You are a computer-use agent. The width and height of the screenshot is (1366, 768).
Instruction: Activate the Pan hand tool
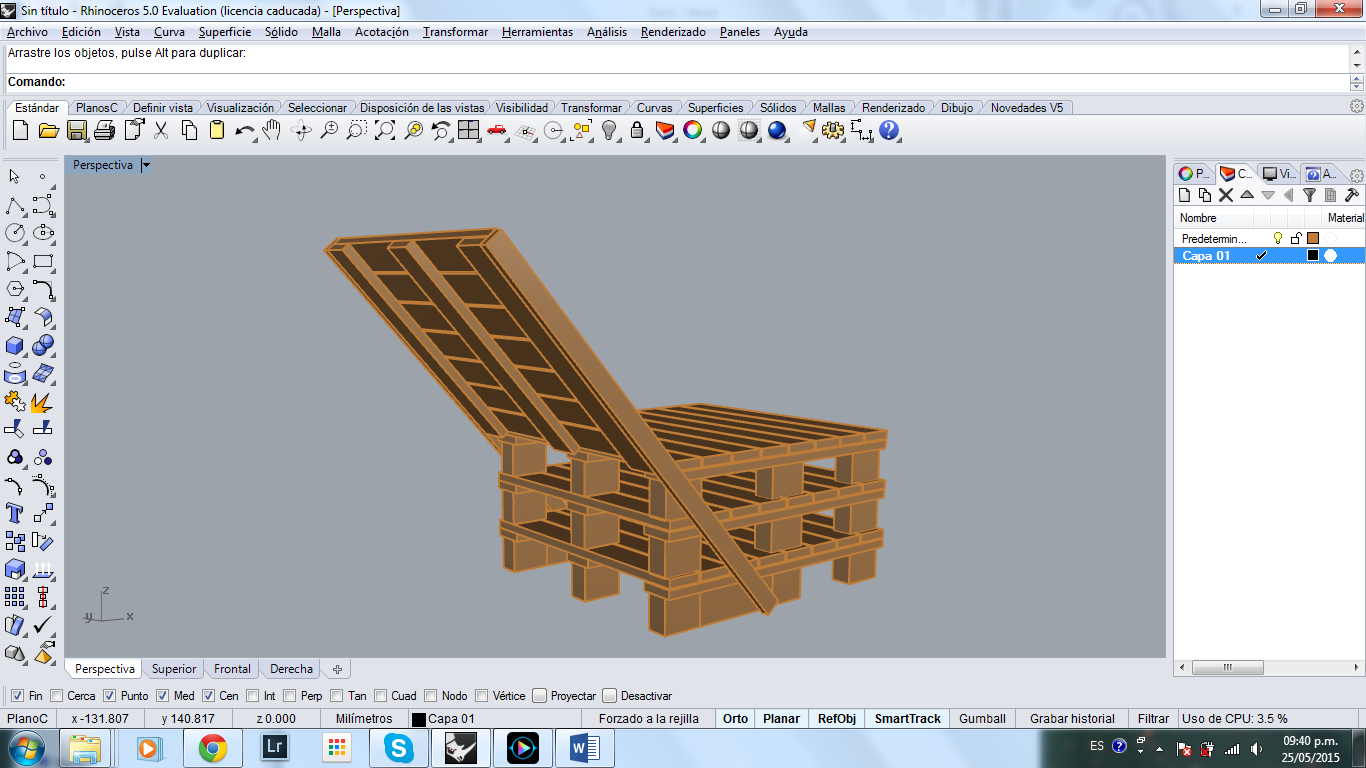pyautogui.click(x=272, y=130)
